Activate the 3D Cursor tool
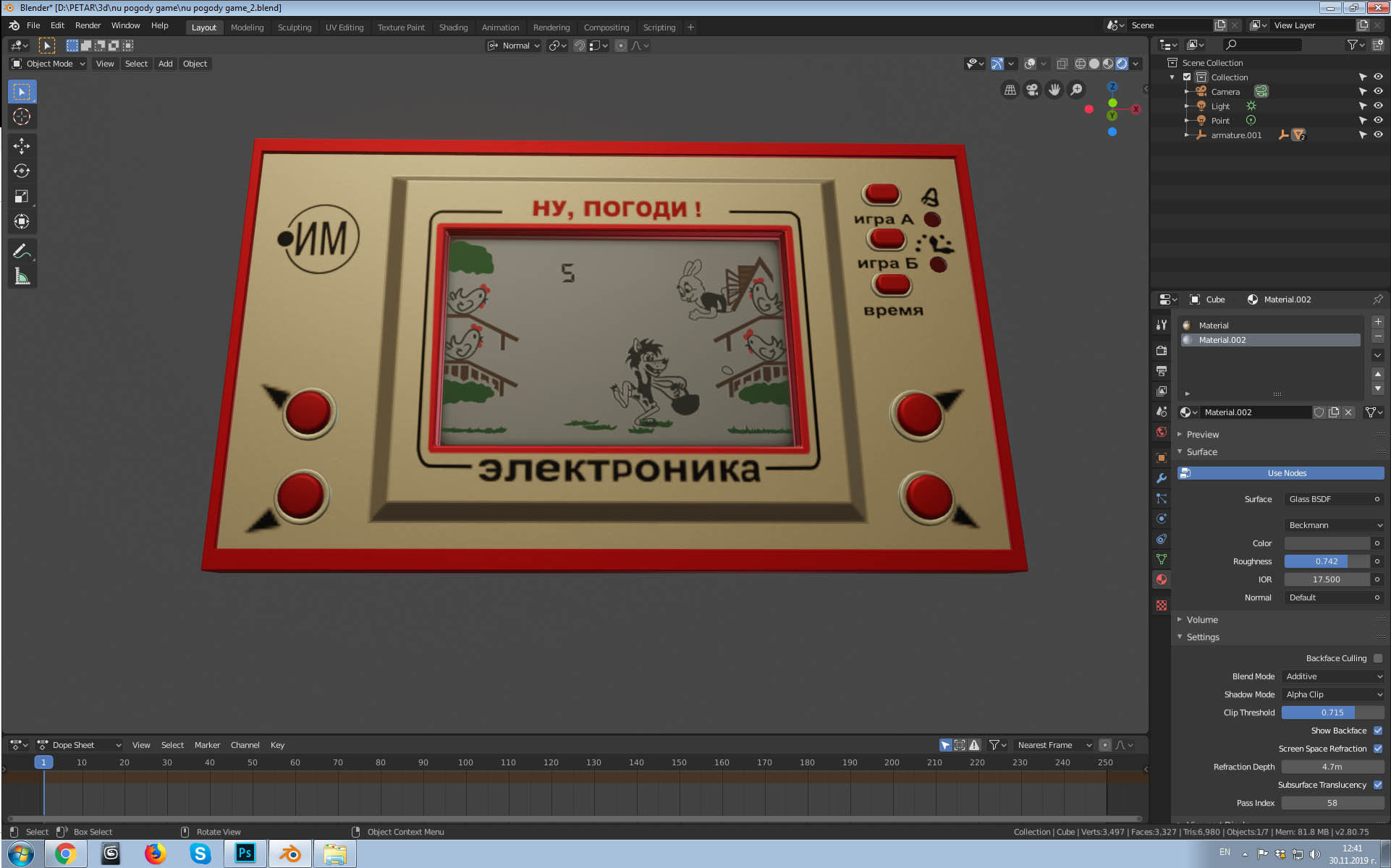The width and height of the screenshot is (1391, 868). (22, 116)
